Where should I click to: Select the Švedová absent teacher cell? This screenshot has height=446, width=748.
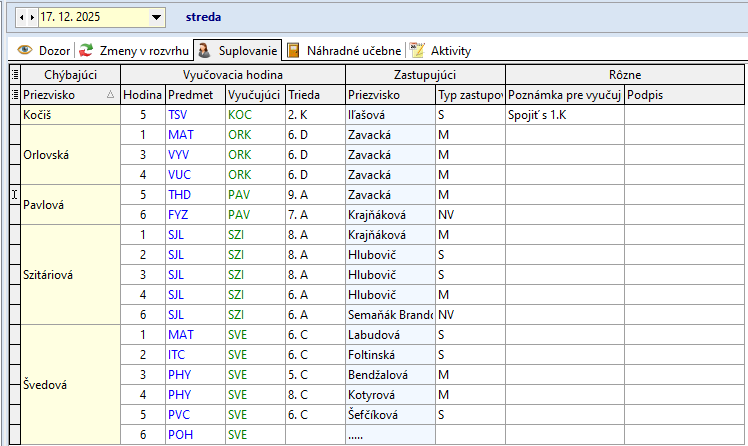click(70, 384)
